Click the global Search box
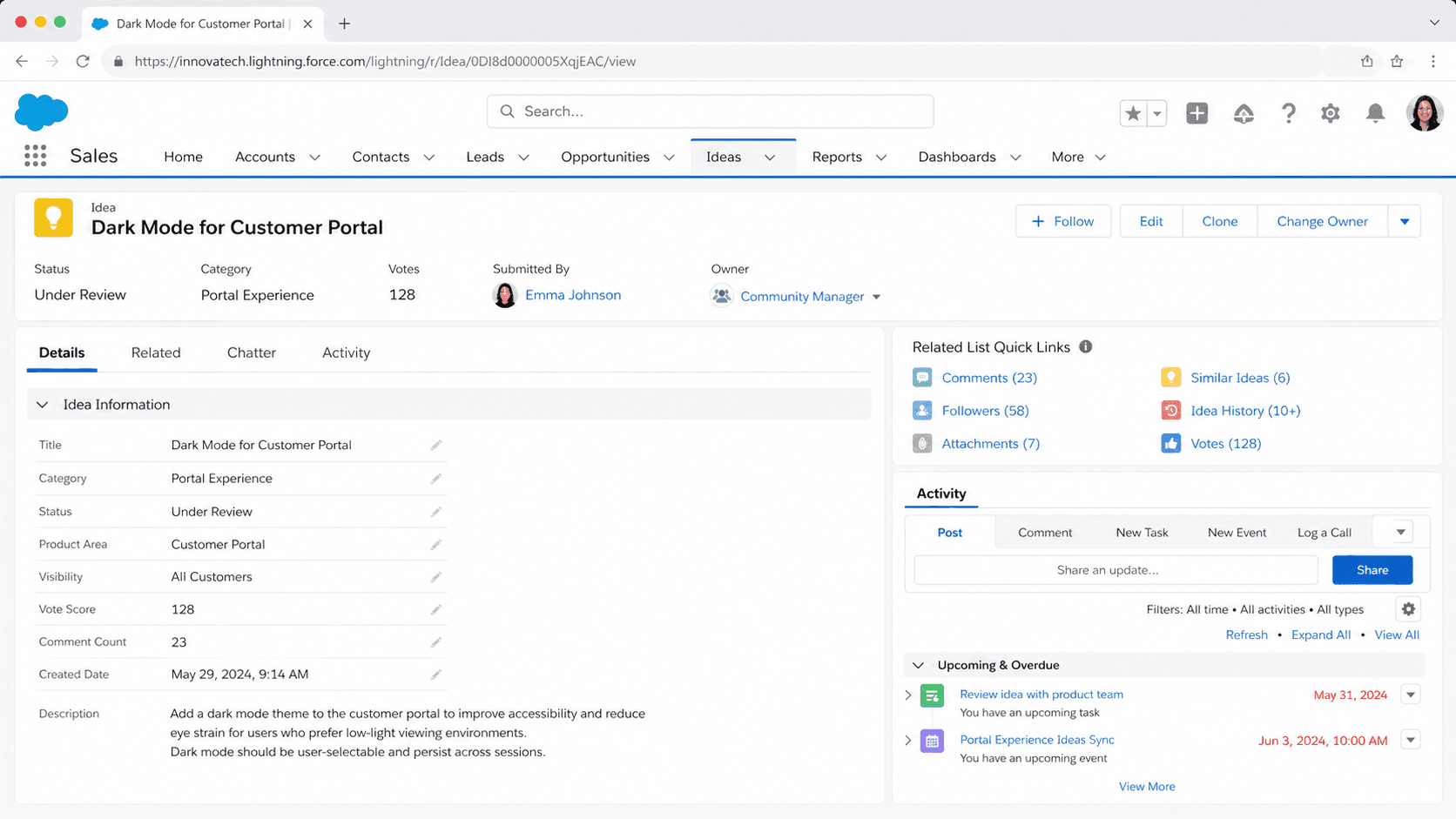 [x=710, y=111]
